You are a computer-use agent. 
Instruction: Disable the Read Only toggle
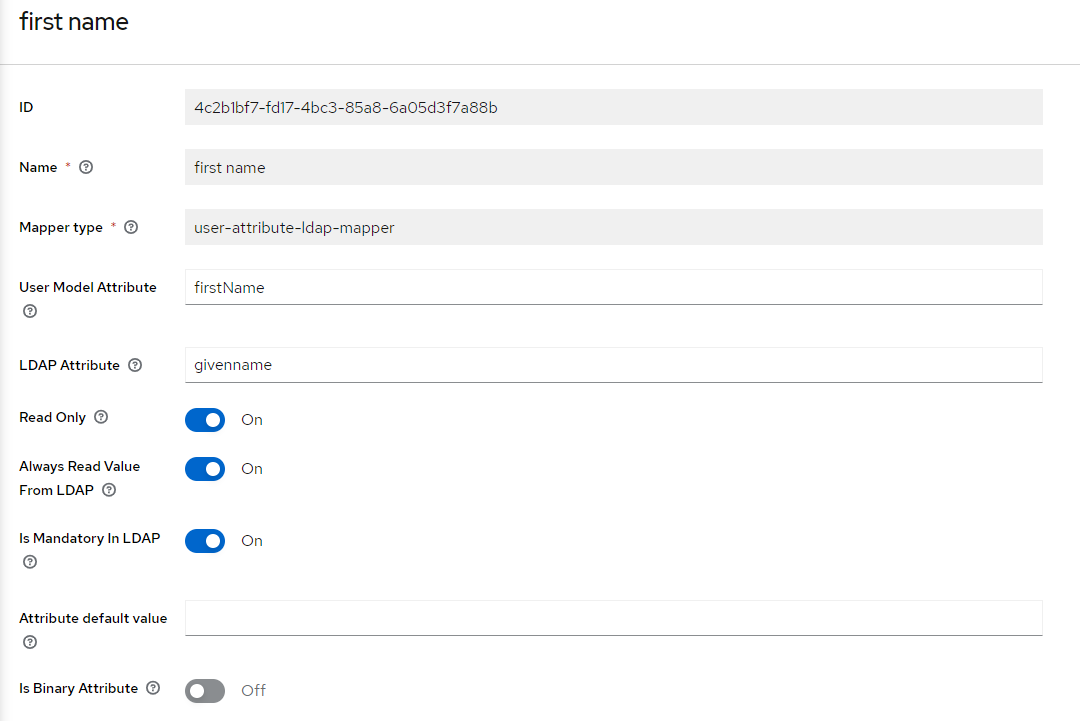click(205, 420)
